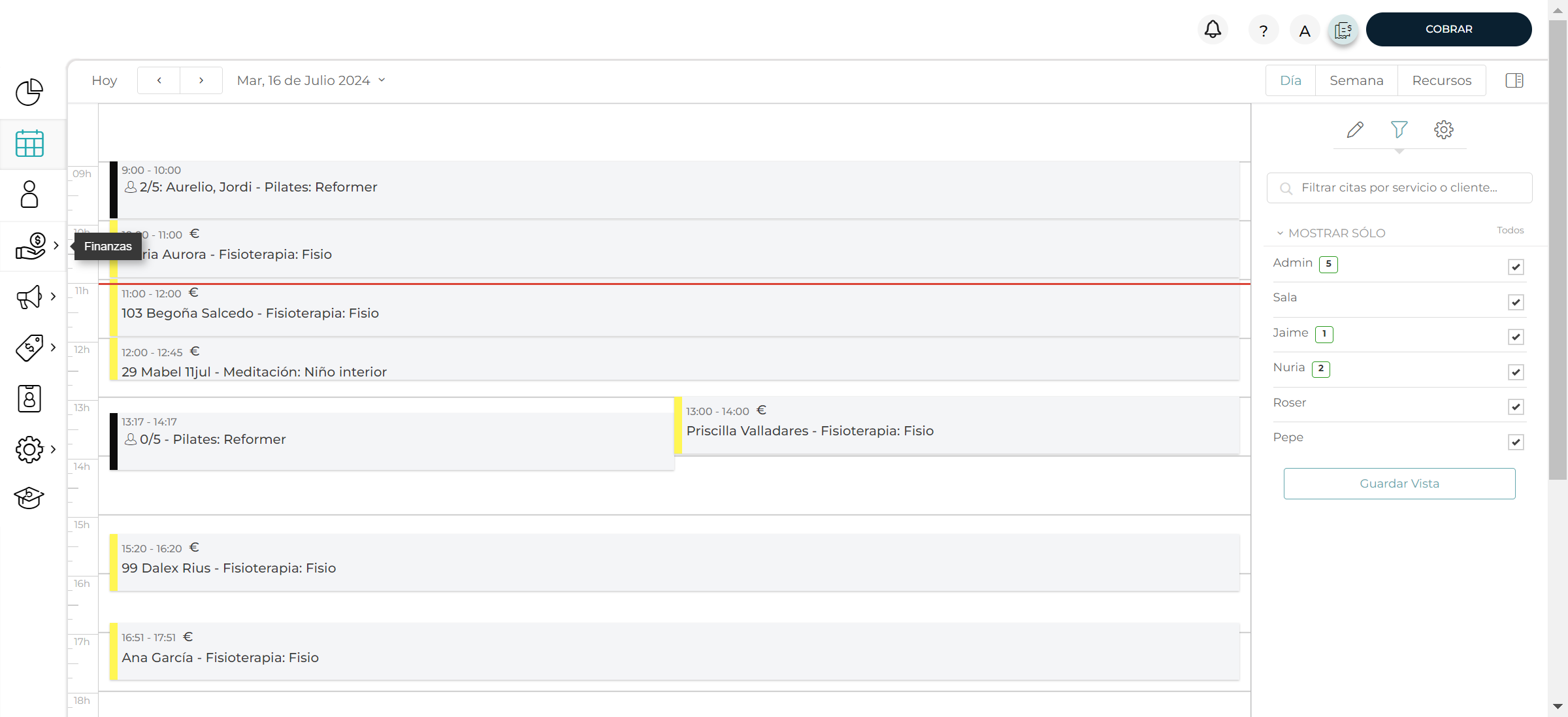Select the pencil edit icon in side panel
1568x717 pixels.
(1355, 129)
